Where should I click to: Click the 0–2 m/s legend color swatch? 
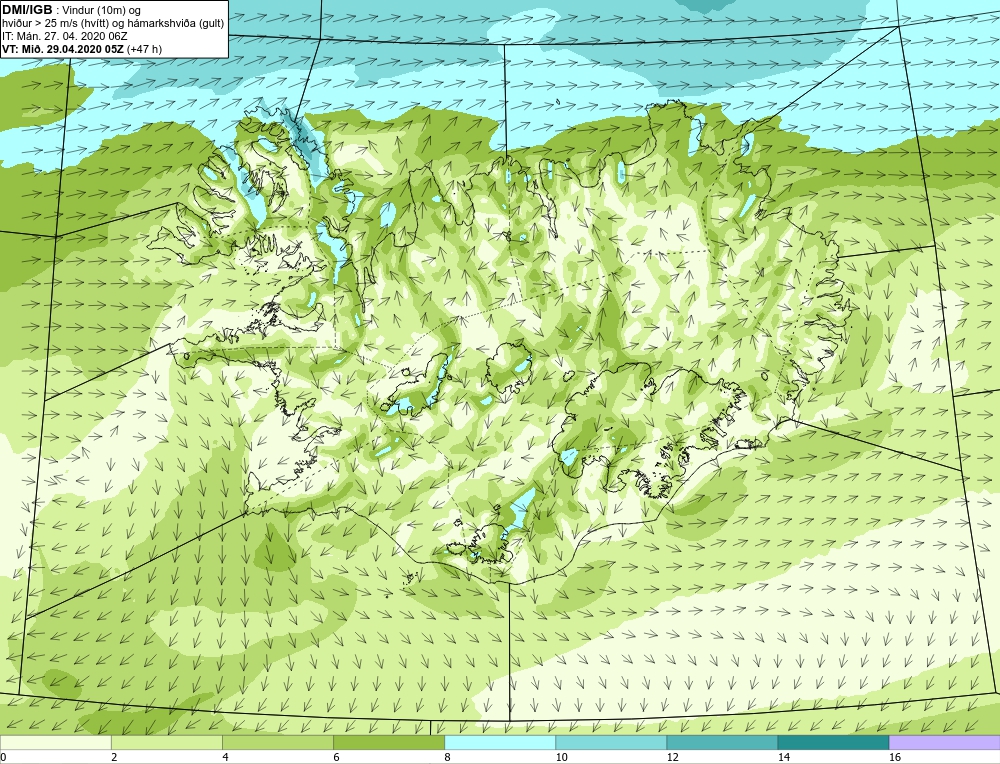(x=55, y=742)
